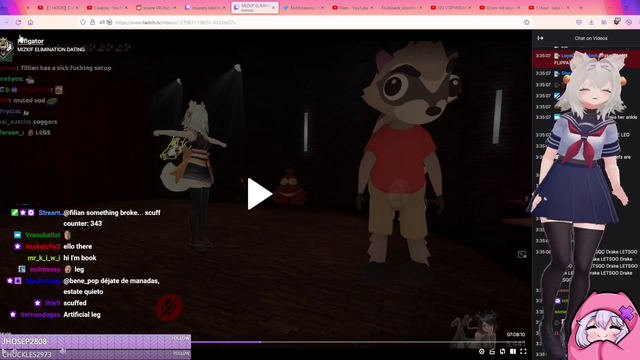Image resolution: width=640 pixels, height=360 pixels.
Task: Bookmark this page with the star
Action: [x=527, y=22]
